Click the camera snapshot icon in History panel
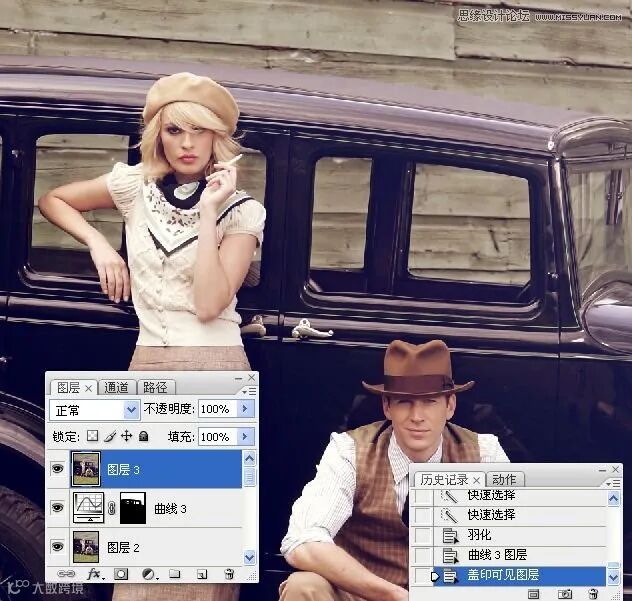This screenshot has height=601, width=632. [x=565, y=594]
